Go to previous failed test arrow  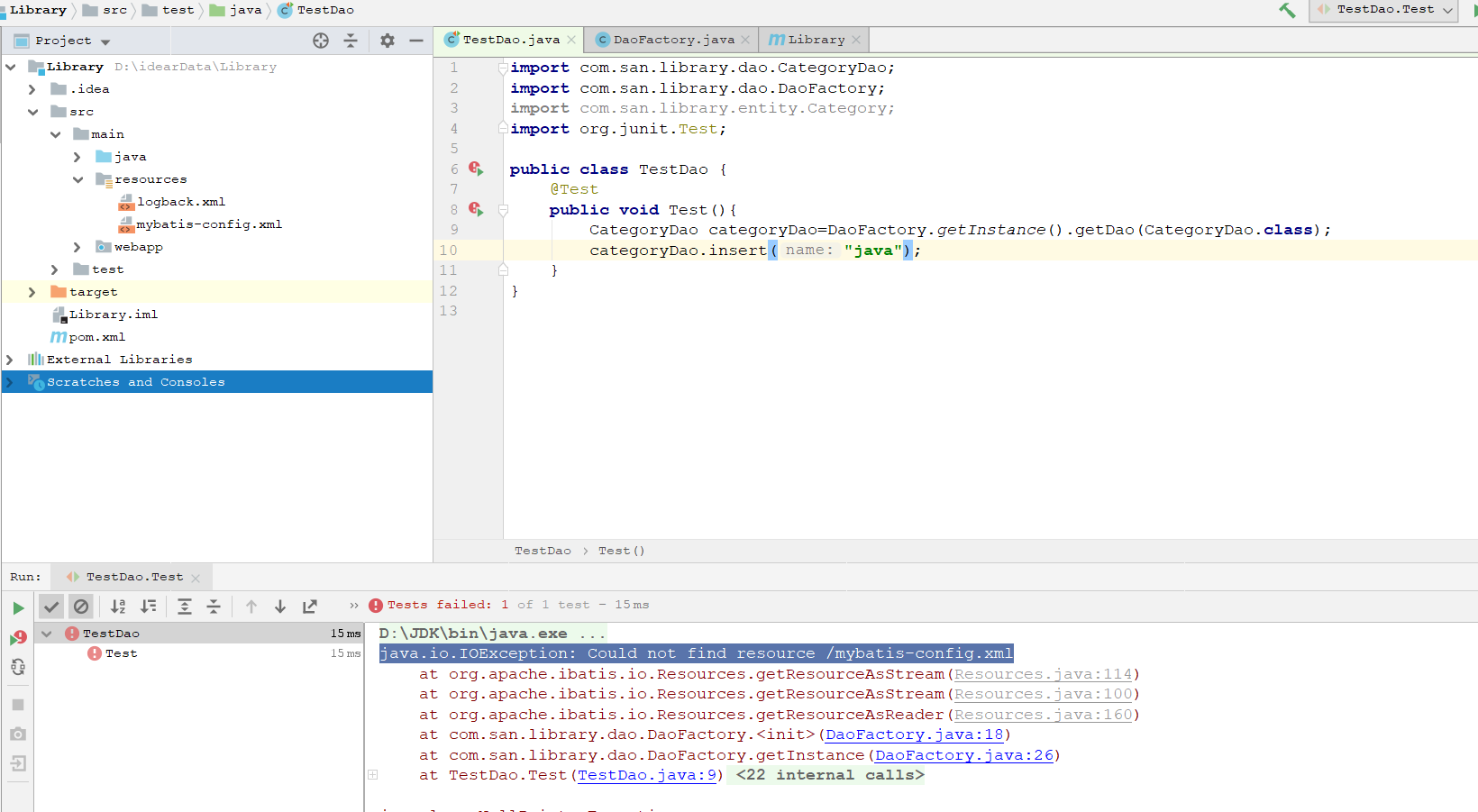coord(251,607)
